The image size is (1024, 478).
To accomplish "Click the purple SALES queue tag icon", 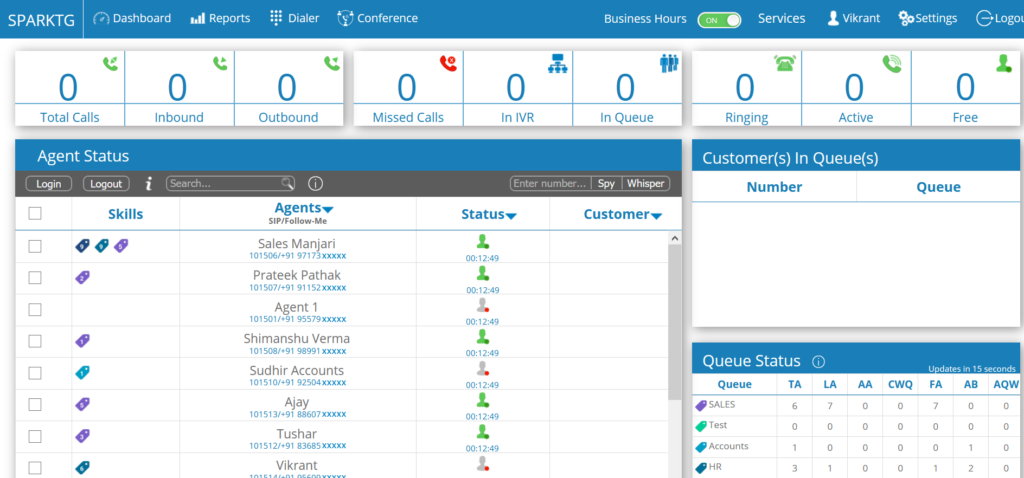I will pyautogui.click(x=701, y=406).
